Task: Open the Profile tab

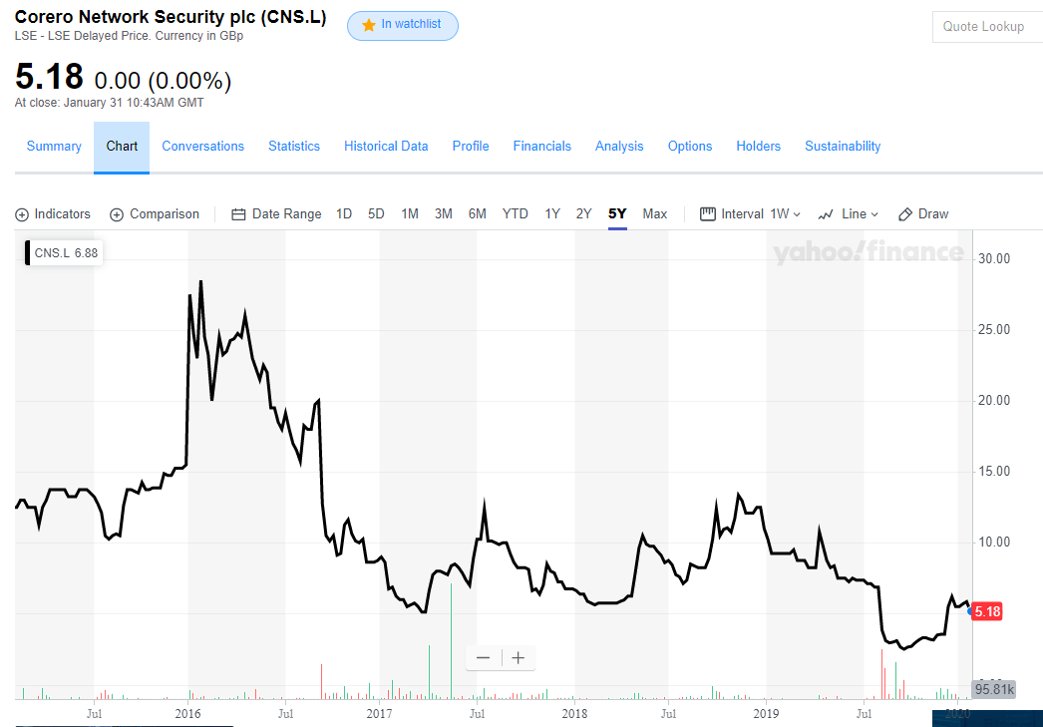Action: (470, 146)
